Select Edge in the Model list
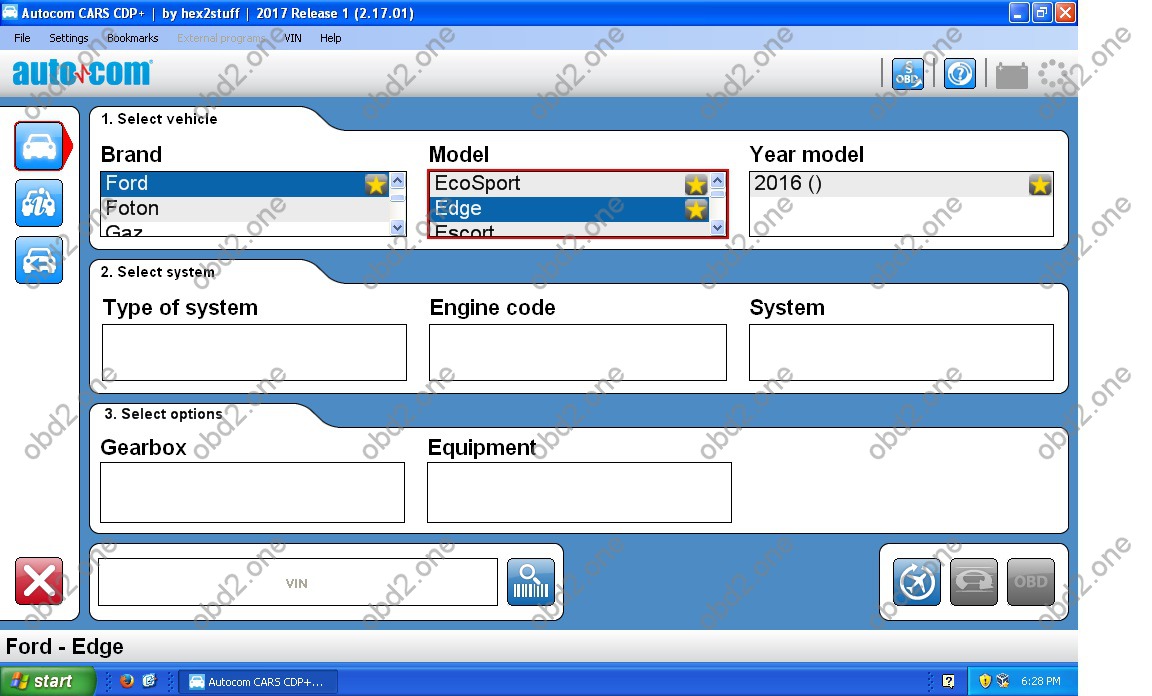1152x696 pixels. click(569, 209)
